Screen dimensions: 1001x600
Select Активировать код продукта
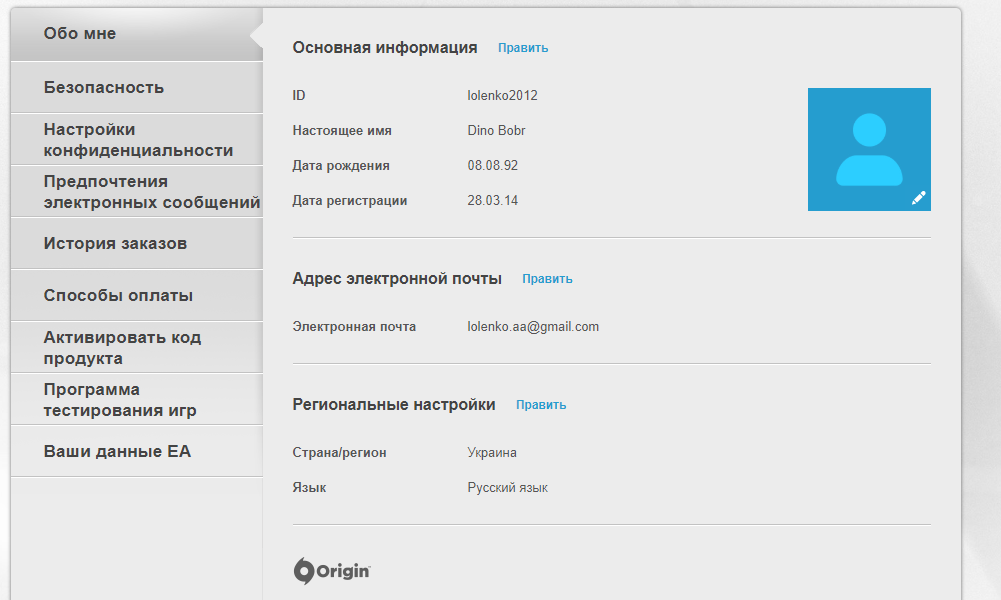pos(137,348)
